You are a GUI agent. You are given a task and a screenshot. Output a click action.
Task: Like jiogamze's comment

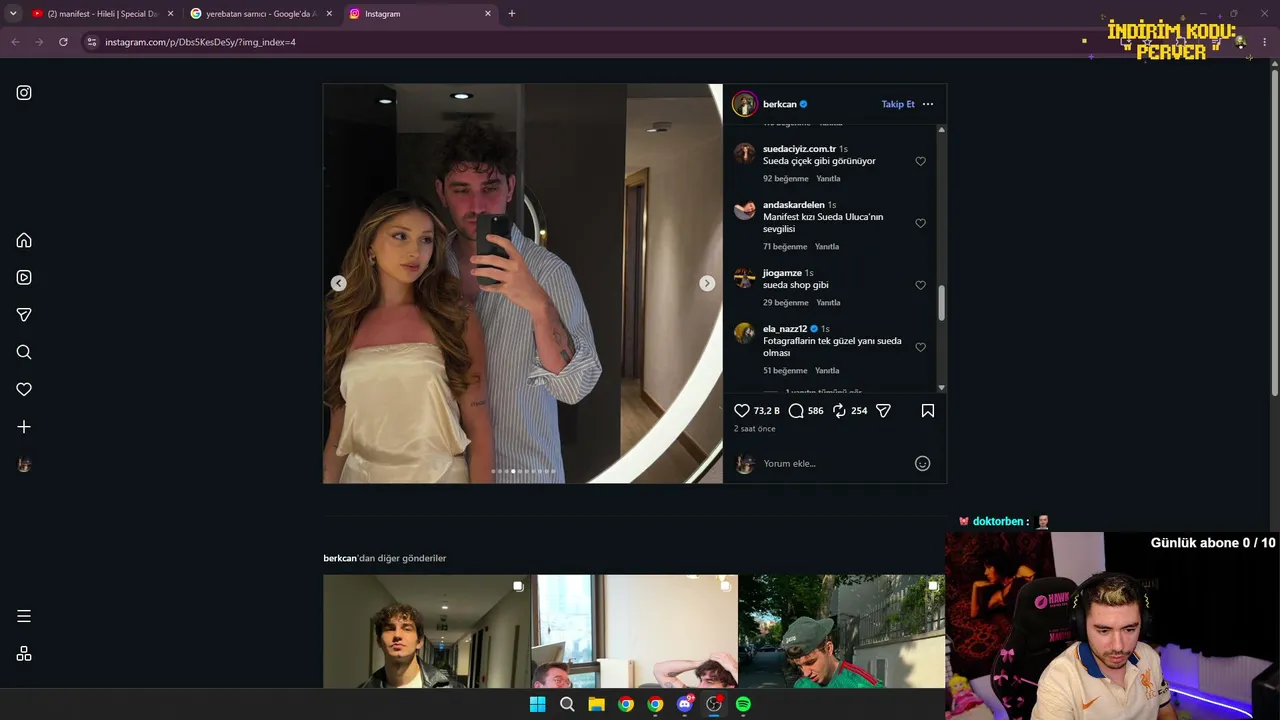pos(921,285)
